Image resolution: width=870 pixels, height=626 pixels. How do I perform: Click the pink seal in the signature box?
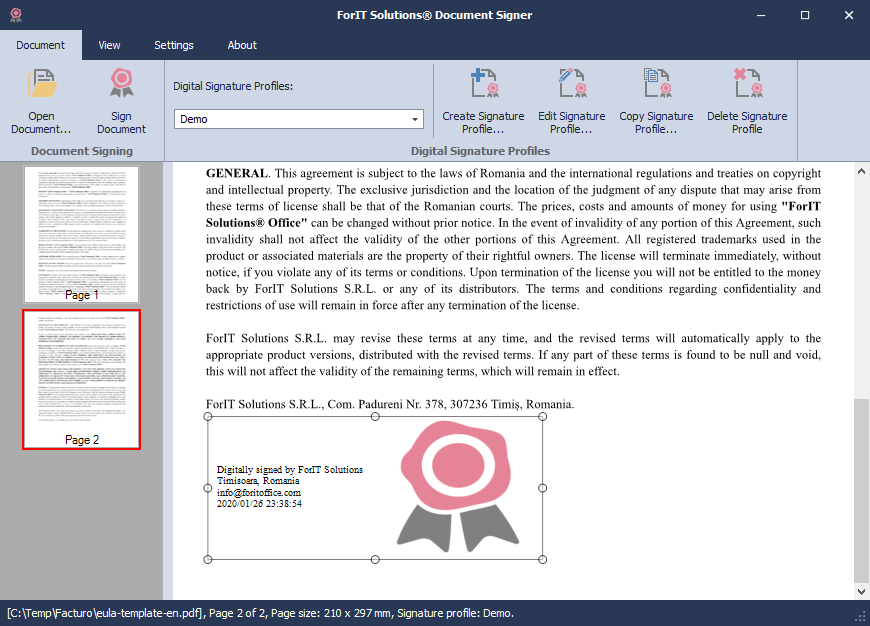[457, 486]
